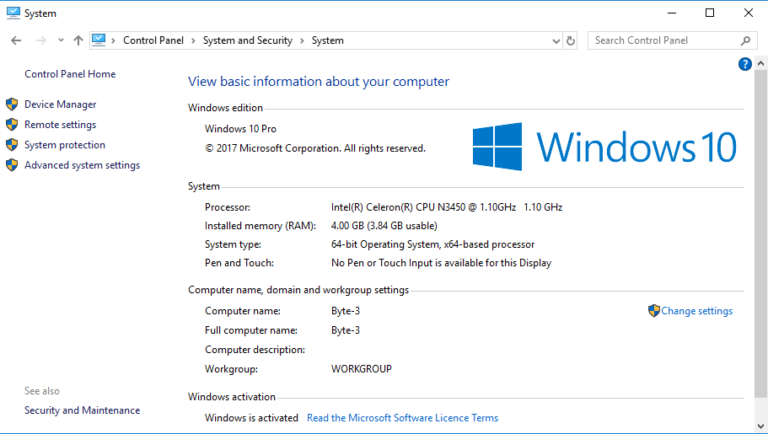
Task: Select Computer name value 'Byte-3'
Action: pos(345,311)
